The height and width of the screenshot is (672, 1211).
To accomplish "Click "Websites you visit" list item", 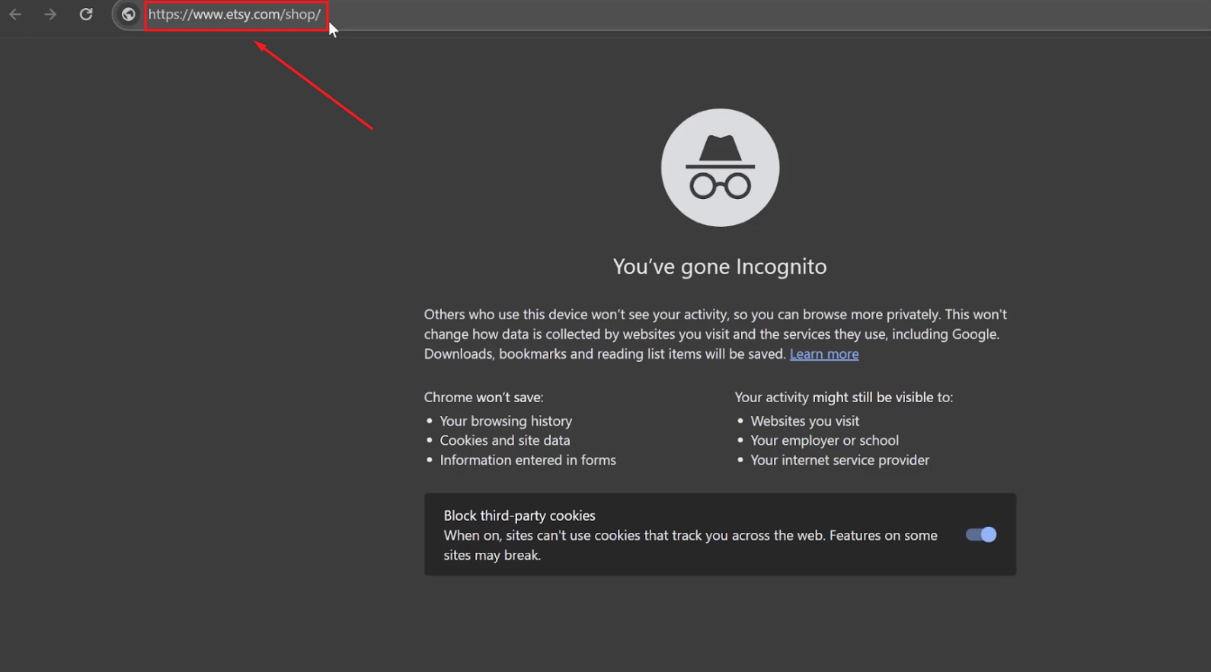I will tap(805, 421).
